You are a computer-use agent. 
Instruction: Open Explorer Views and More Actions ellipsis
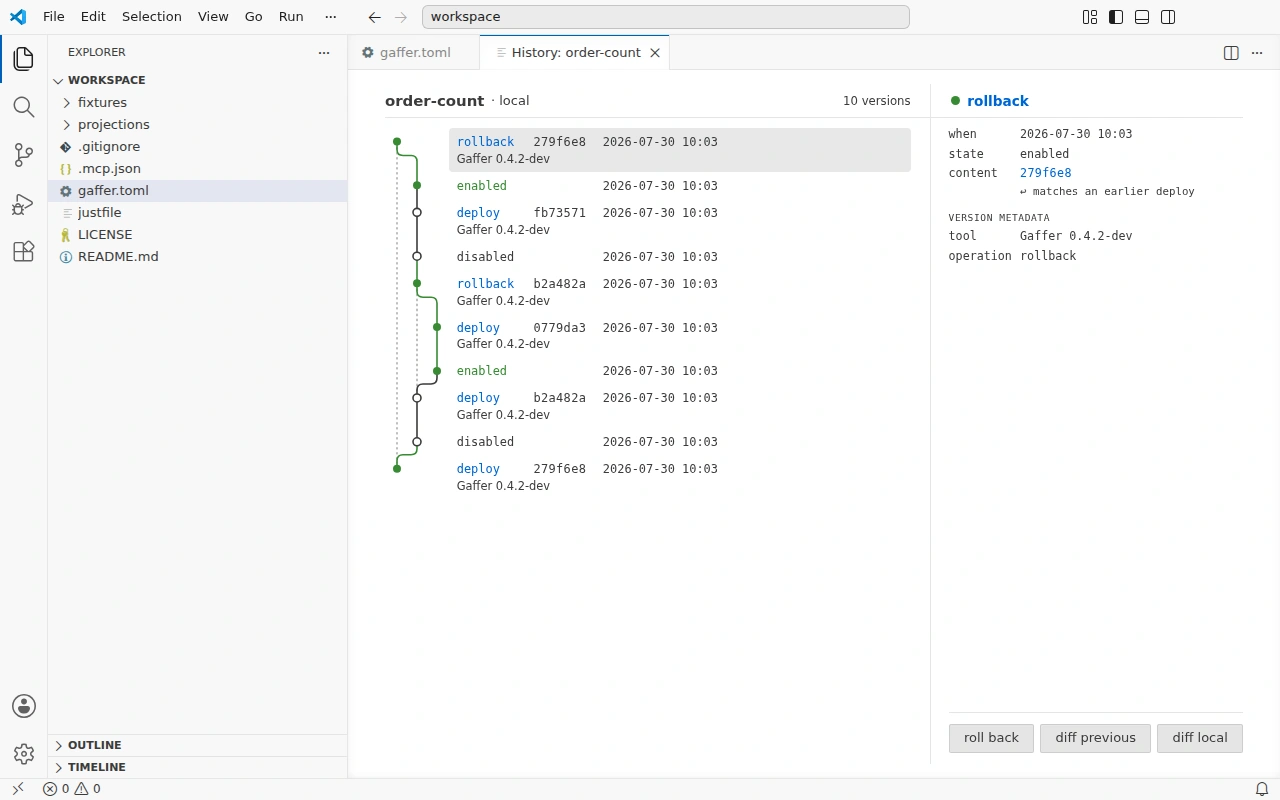[323, 53]
